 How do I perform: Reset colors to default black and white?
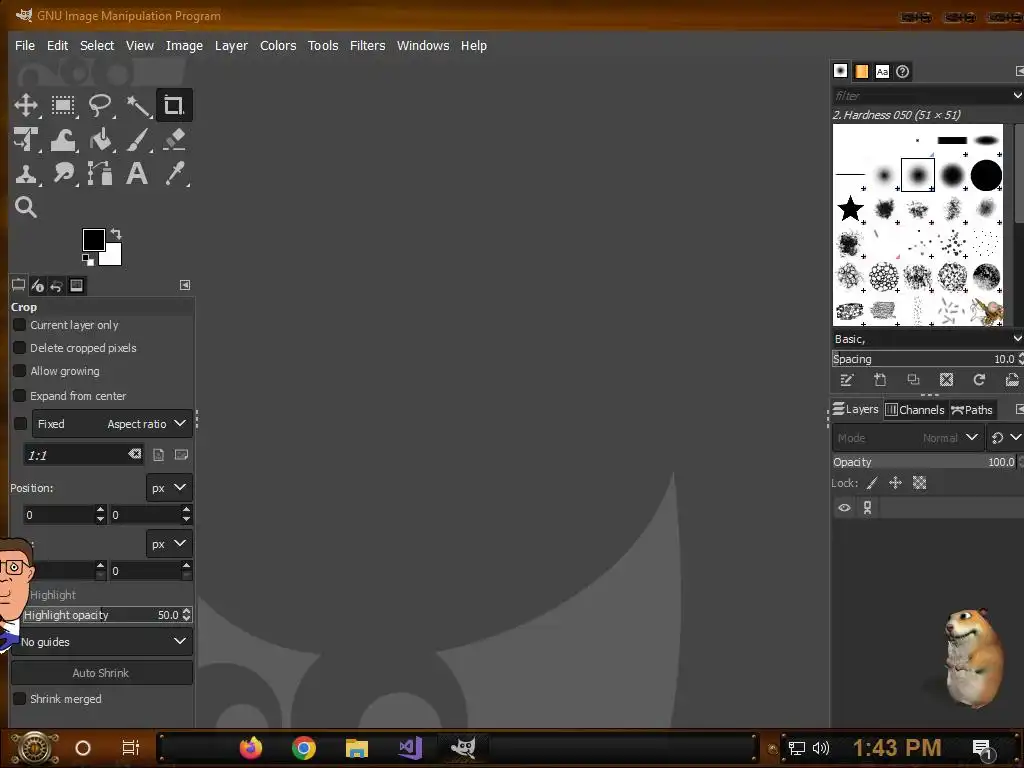pos(88,260)
